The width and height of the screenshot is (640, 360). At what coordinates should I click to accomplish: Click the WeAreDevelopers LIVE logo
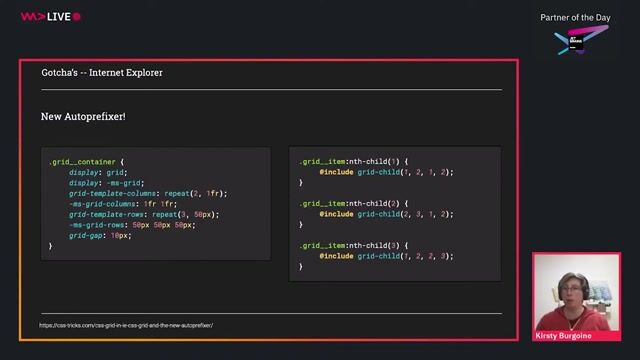50,17
